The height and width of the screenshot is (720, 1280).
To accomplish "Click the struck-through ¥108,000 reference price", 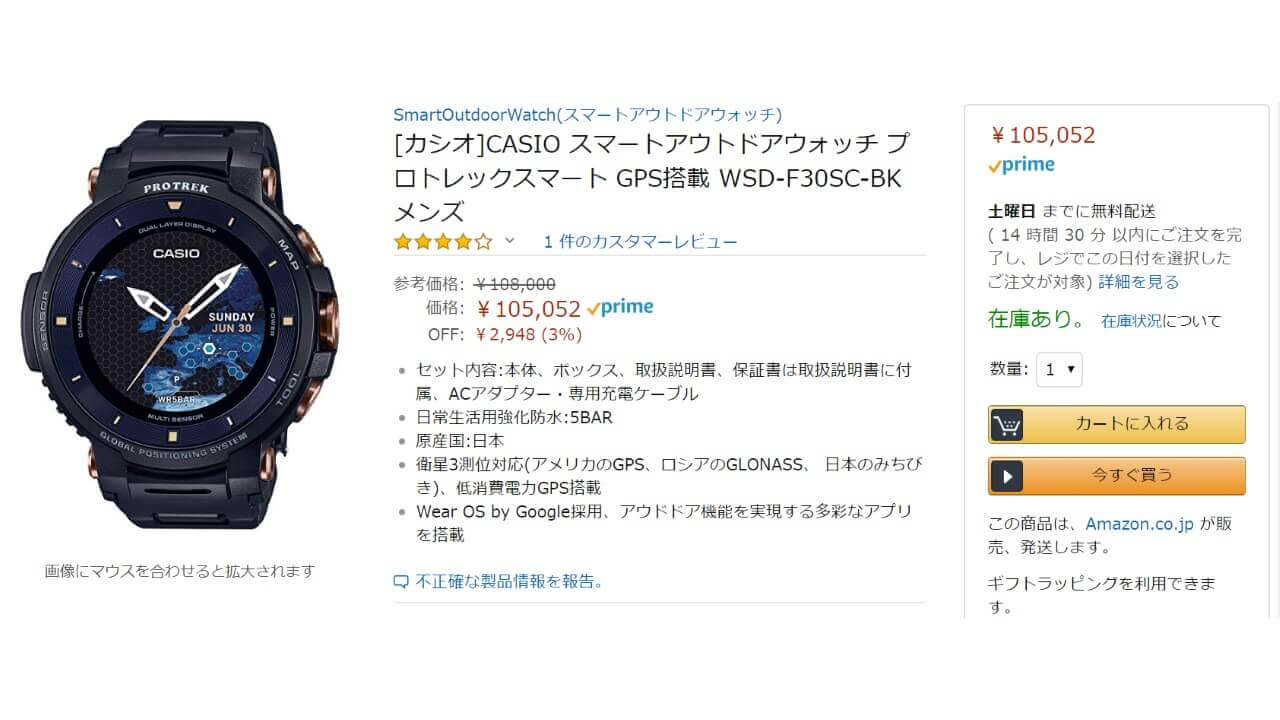I will point(515,284).
